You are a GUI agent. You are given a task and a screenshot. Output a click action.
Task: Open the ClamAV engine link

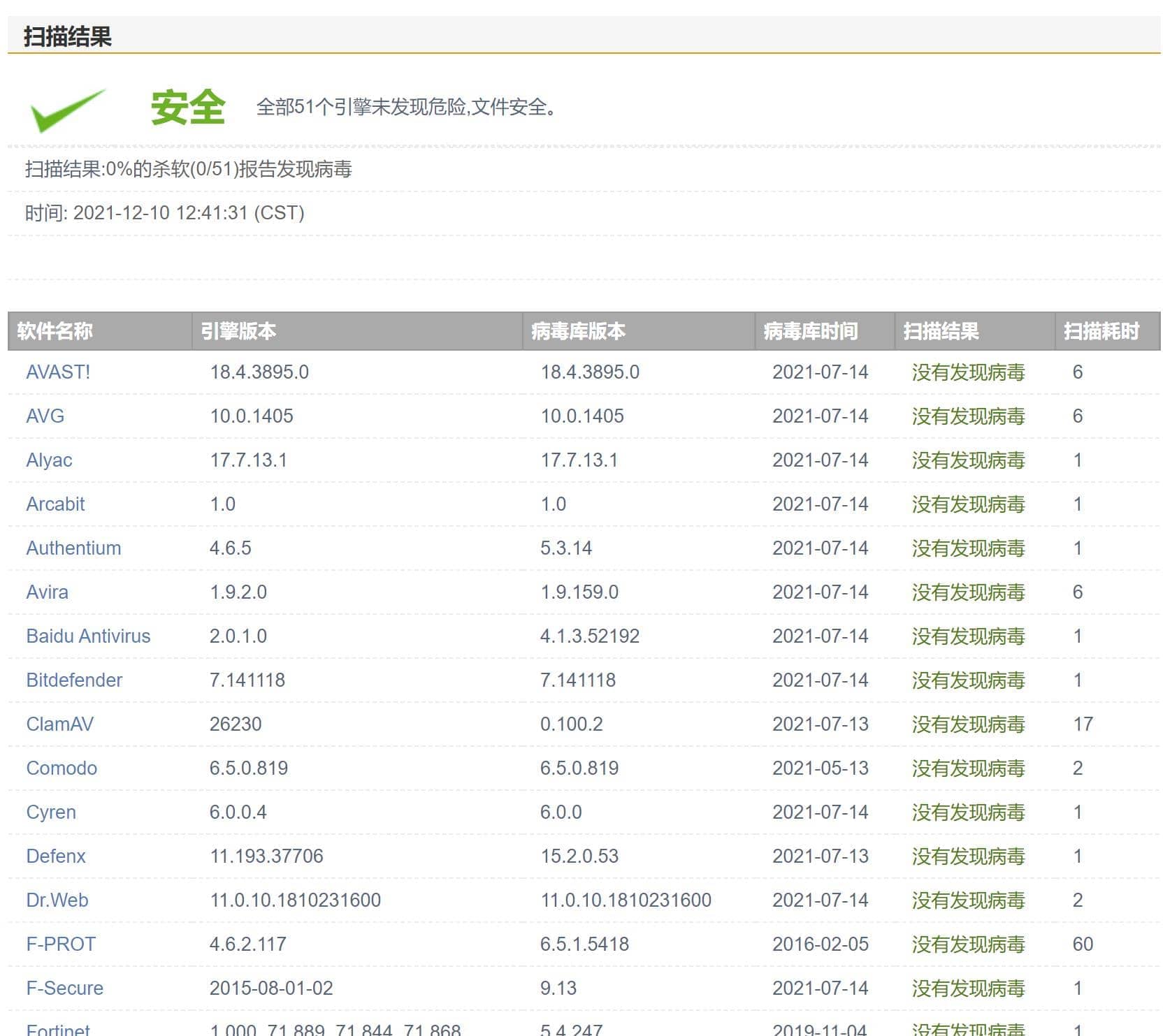(59, 724)
